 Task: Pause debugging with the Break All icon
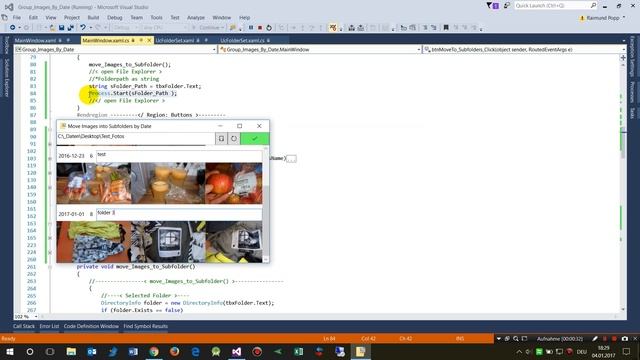click(251, 28)
